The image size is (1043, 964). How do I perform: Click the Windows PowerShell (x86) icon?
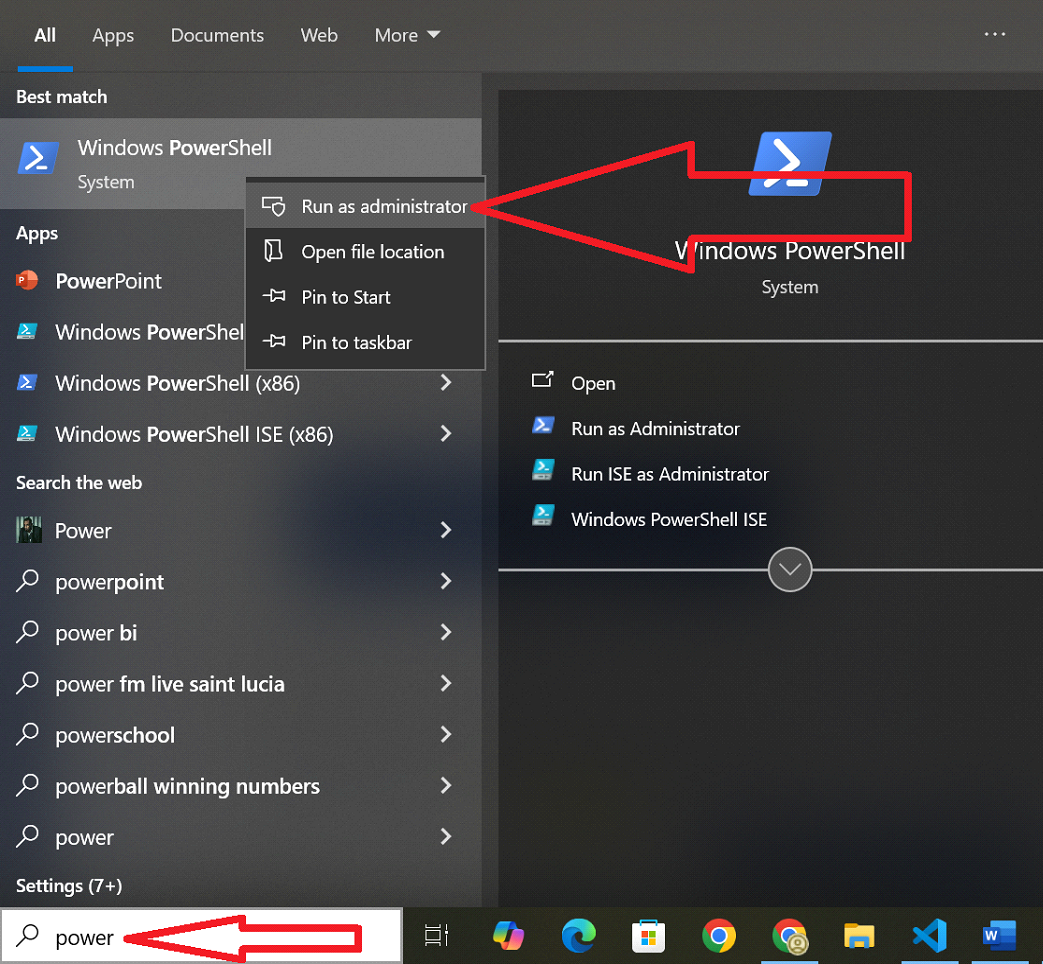point(27,383)
